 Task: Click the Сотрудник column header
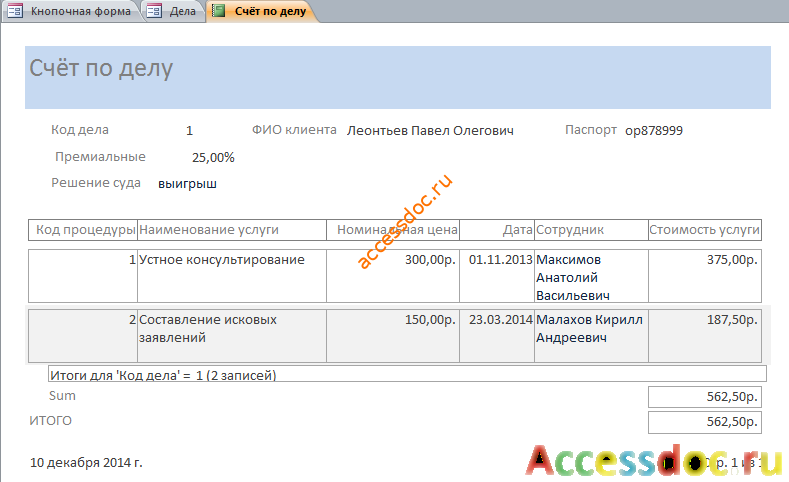tap(591, 230)
